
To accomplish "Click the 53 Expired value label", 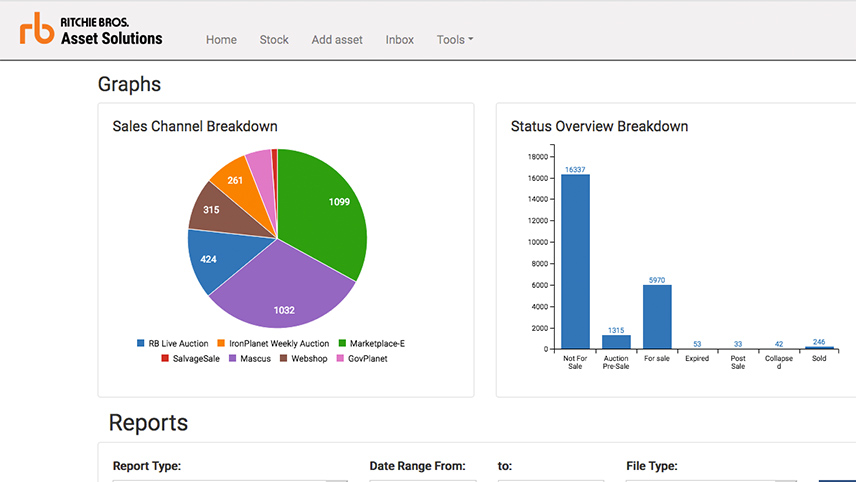I will [x=697, y=344].
